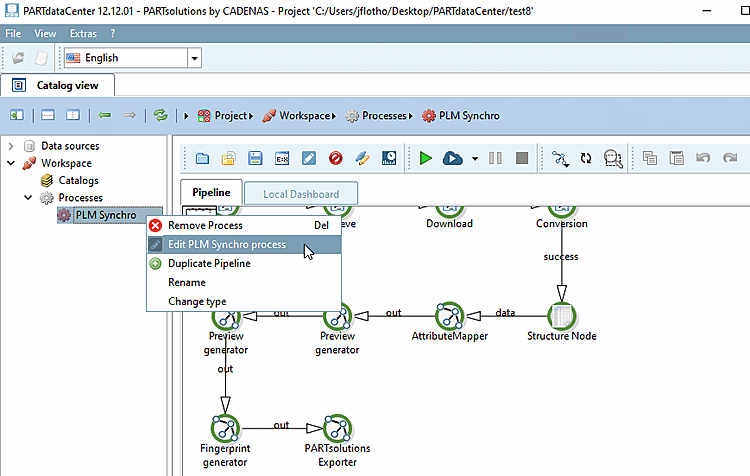Viewport: 750px width, 476px height.
Task: Choose Change type from context menu
Action: (244, 302)
